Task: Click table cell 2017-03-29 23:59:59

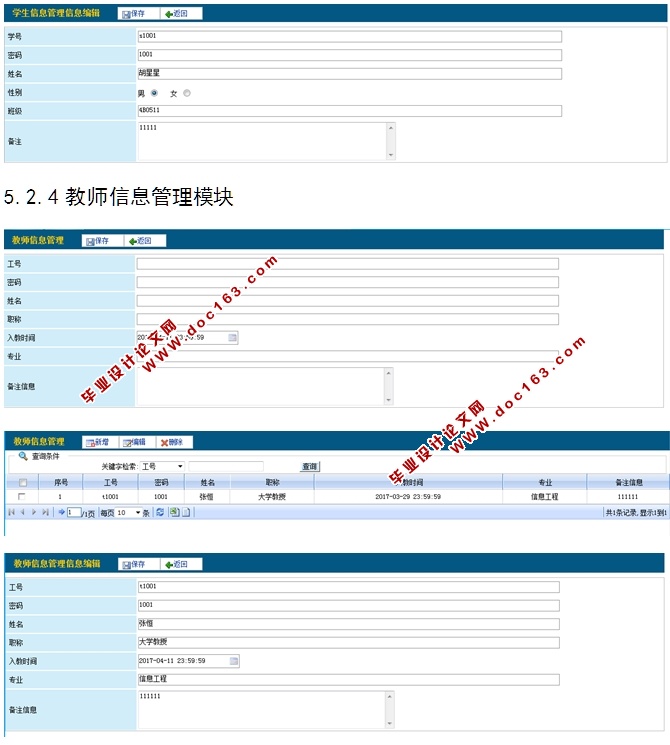Action: coord(408,497)
